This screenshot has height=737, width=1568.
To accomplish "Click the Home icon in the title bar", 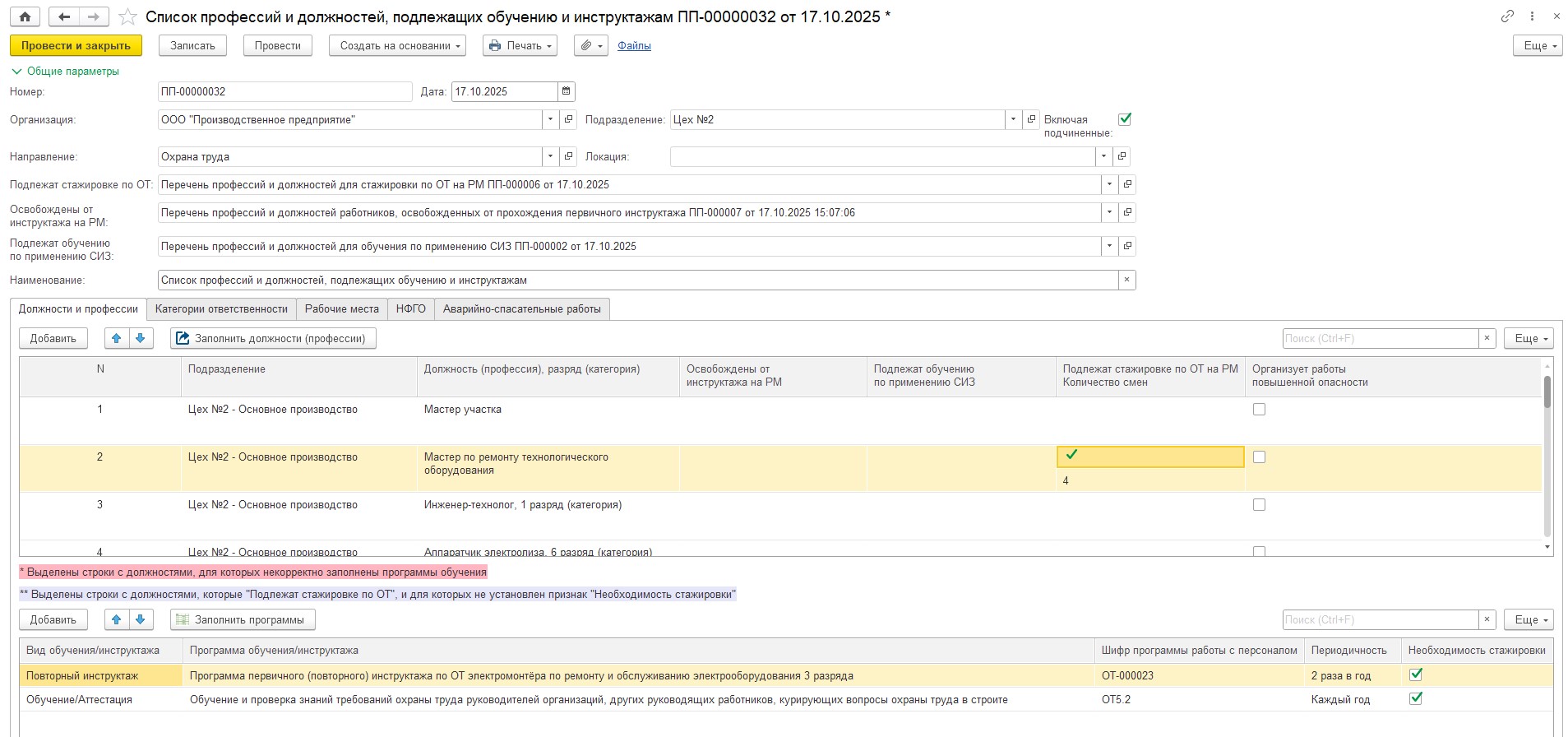I will [x=25, y=16].
